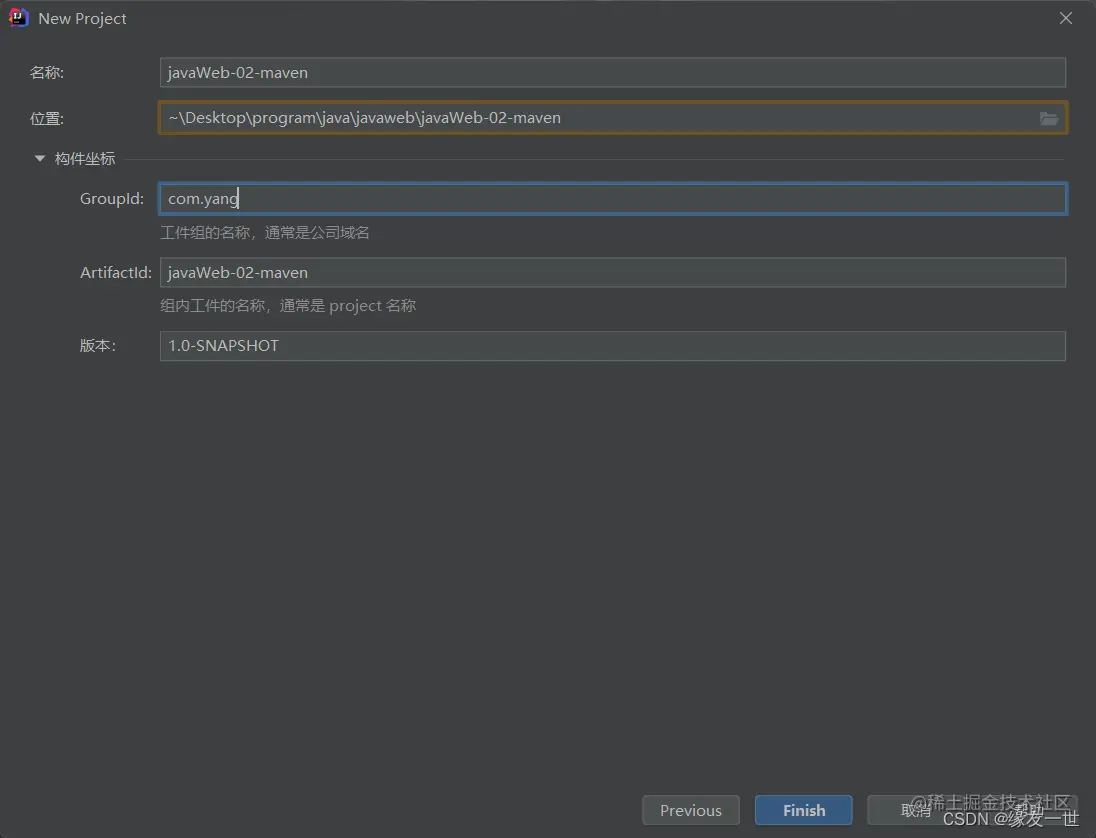Finish creating the project
This screenshot has height=838, width=1096.
(x=804, y=810)
